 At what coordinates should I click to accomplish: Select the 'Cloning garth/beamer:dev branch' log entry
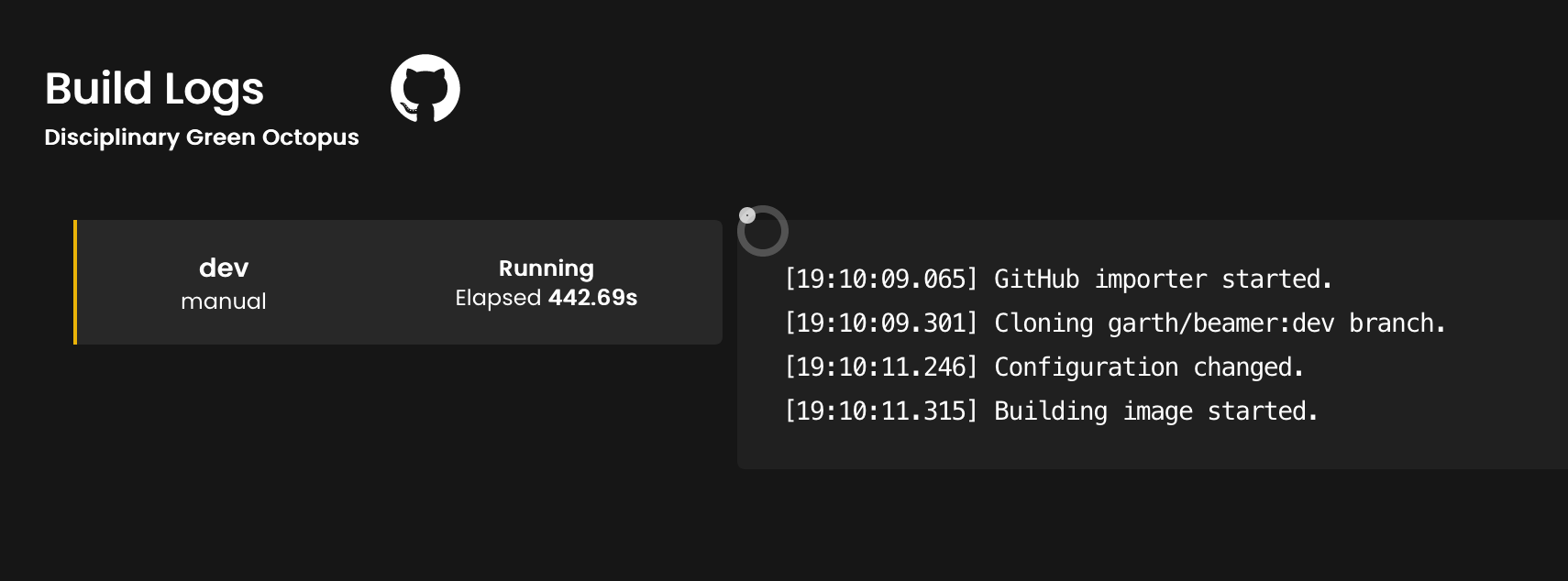pyautogui.click(x=1115, y=323)
